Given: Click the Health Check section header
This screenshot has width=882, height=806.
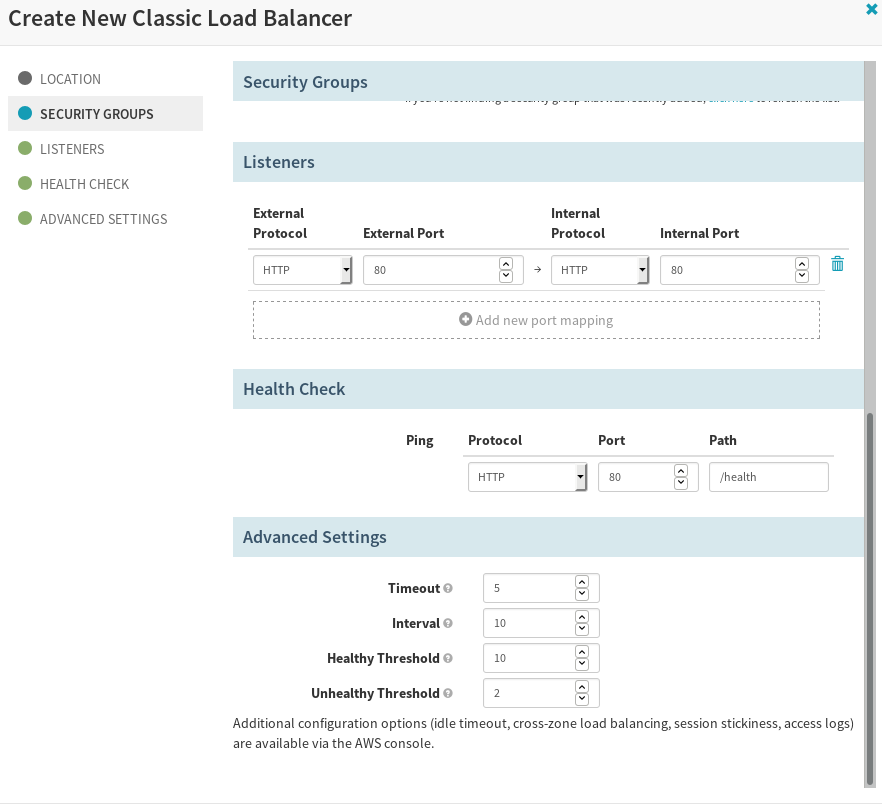Looking at the screenshot, I should click(548, 389).
